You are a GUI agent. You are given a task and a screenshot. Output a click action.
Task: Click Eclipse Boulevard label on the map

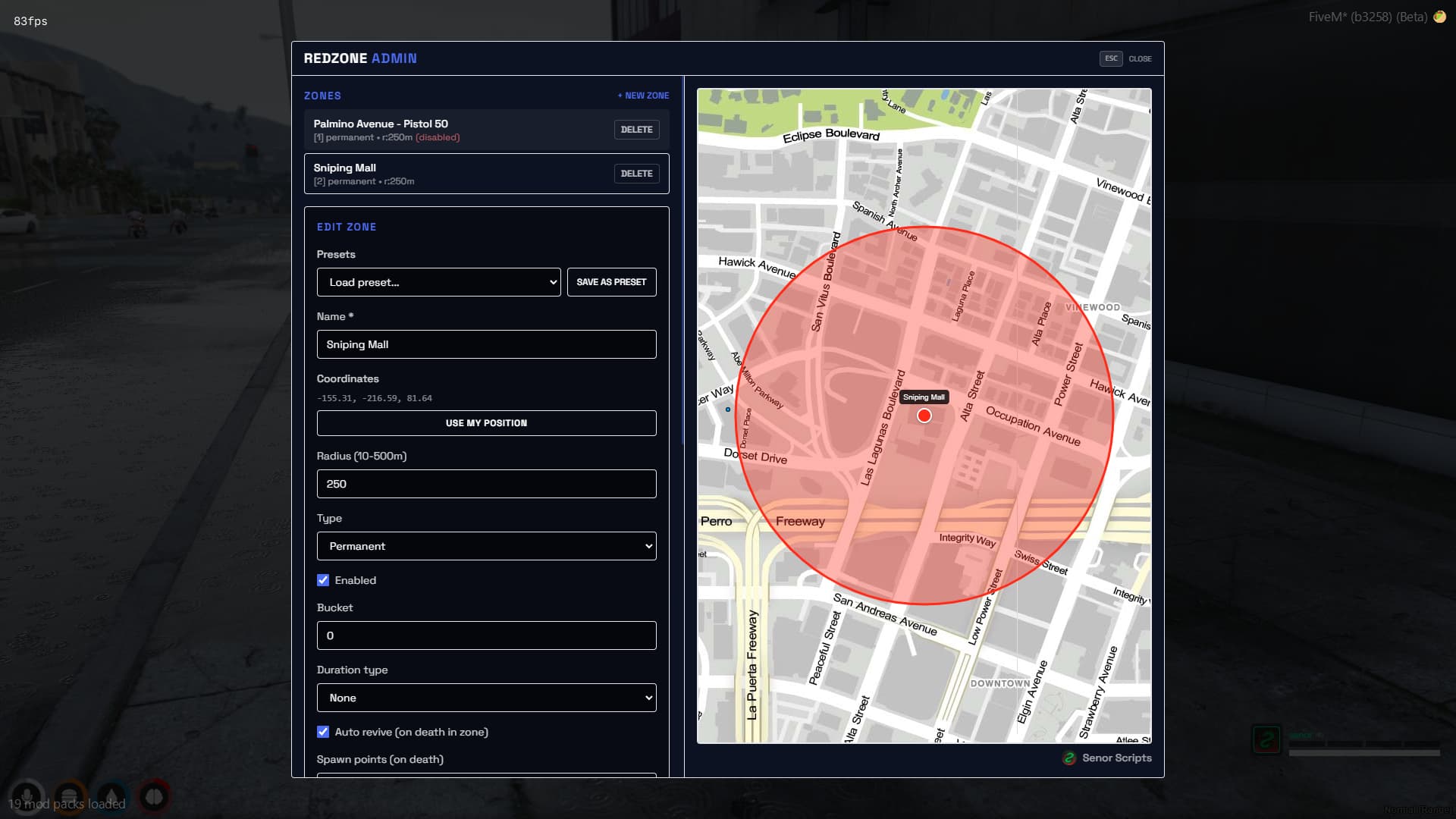(831, 135)
